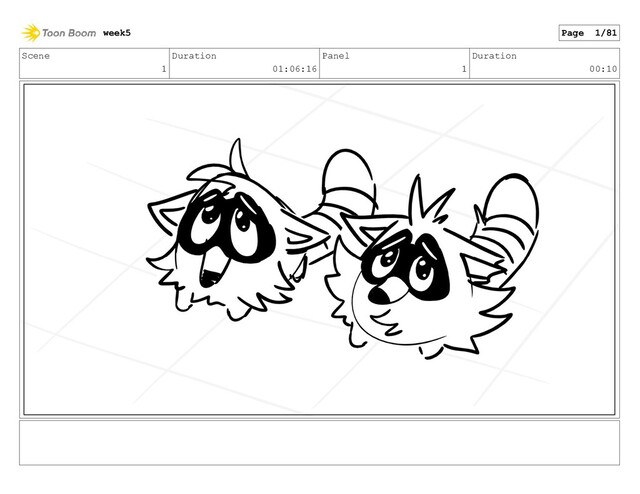Click the scene duration value '01:06:16'
This screenshot has width=640, height=494.
[294, 69]
